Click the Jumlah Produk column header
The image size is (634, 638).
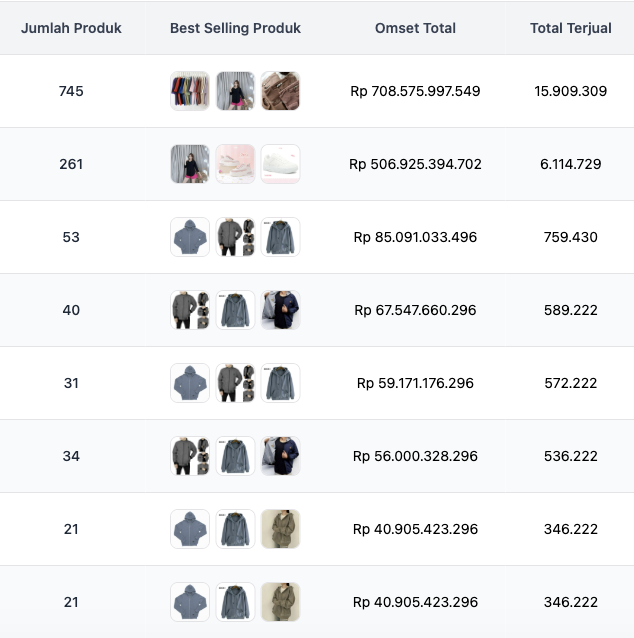point(71,28)
